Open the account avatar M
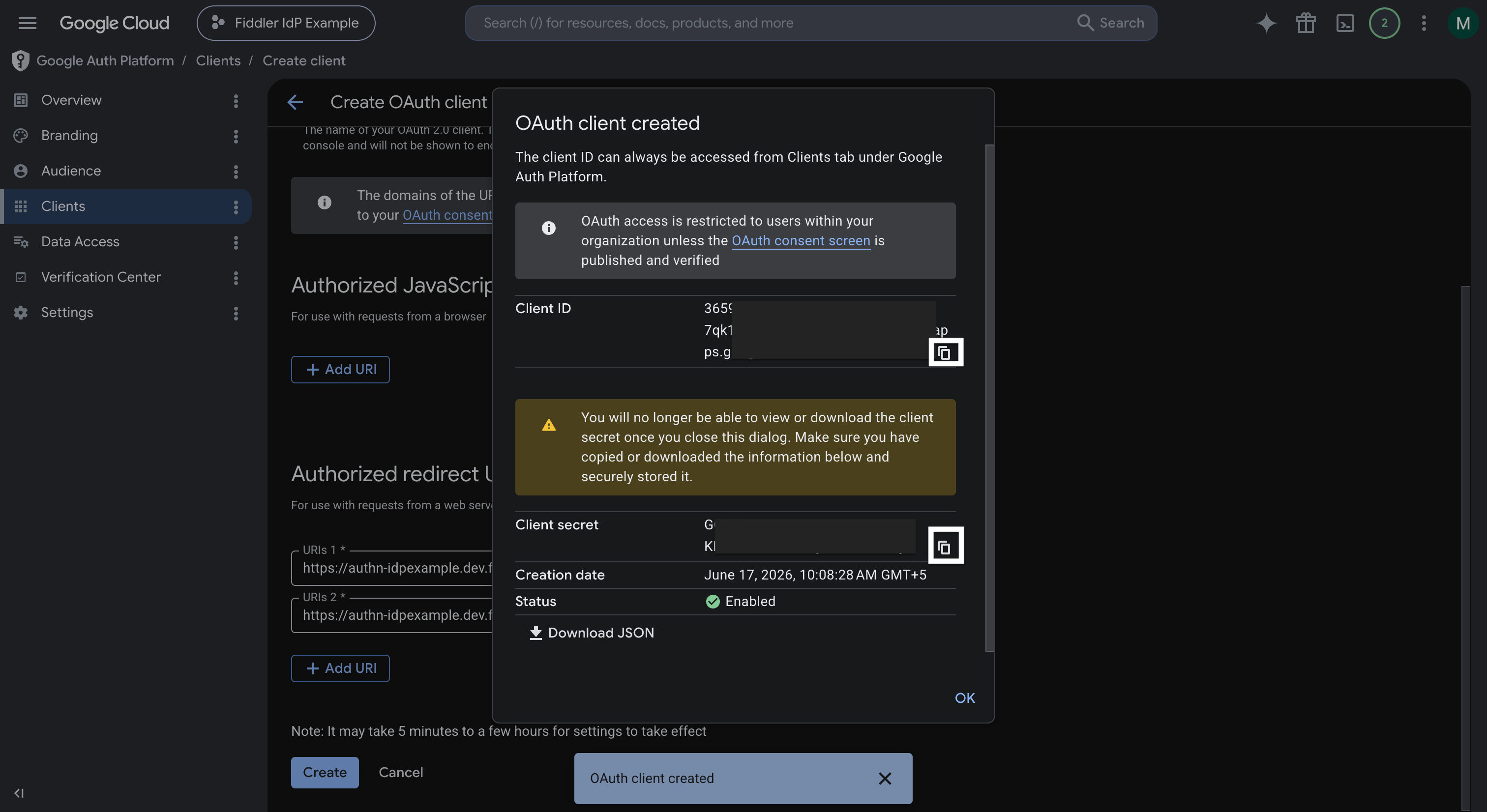 (1463, 23)
